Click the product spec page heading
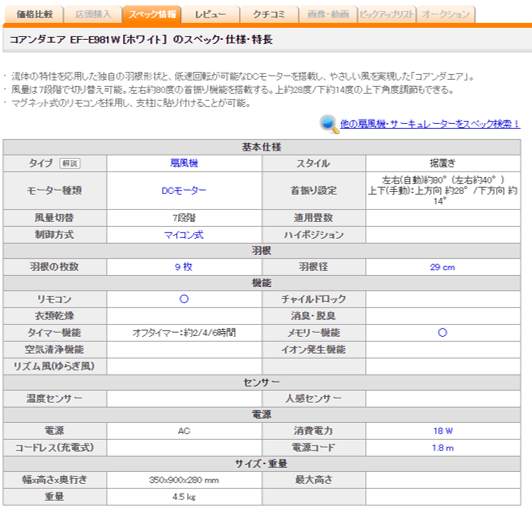532x507 pixels. pyautogui.click(x=141, y=40)
